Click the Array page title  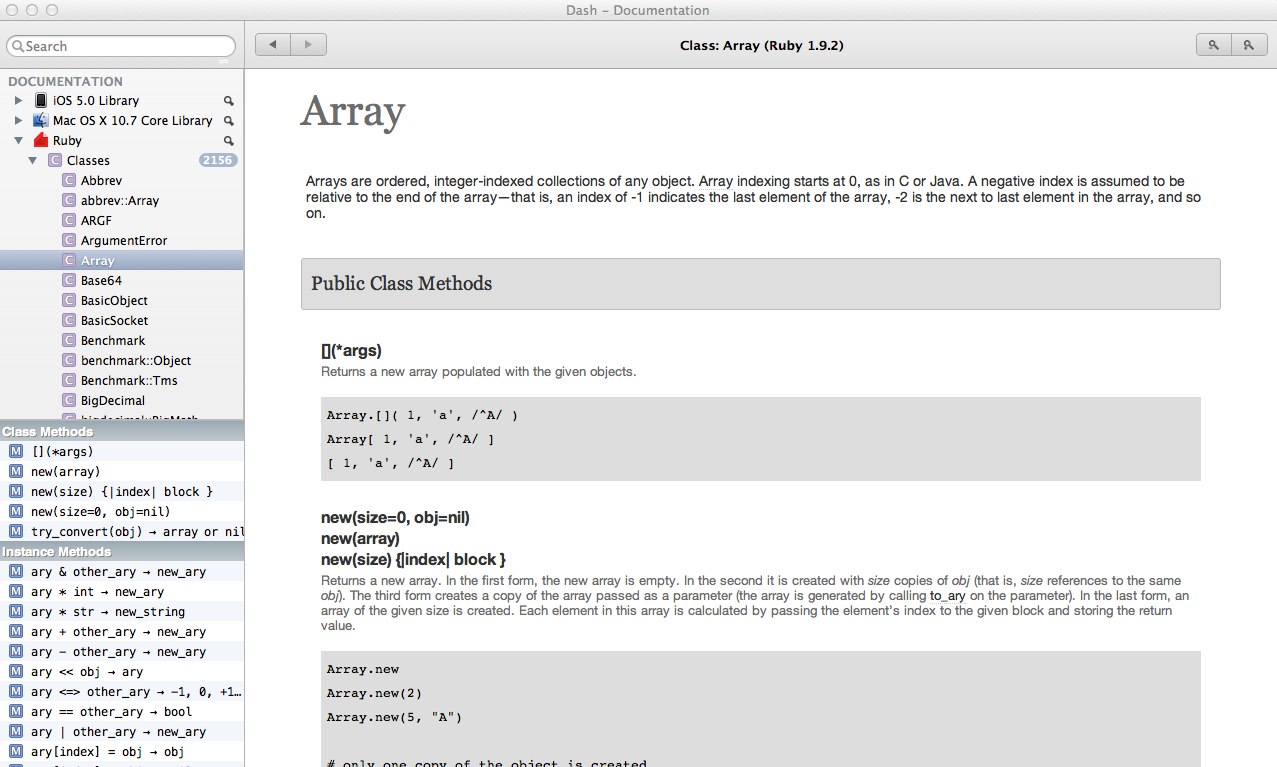pyautogui.click(x=352, y=111)
